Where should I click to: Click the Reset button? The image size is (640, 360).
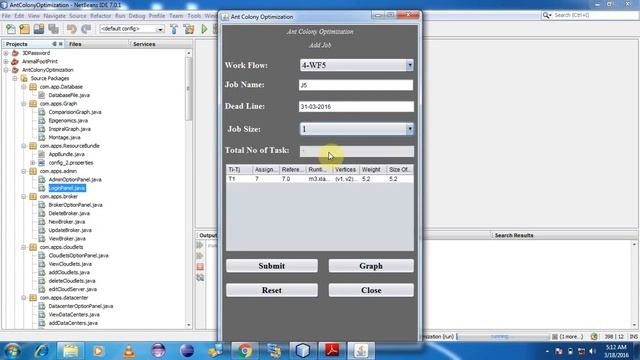pos(272,290)
